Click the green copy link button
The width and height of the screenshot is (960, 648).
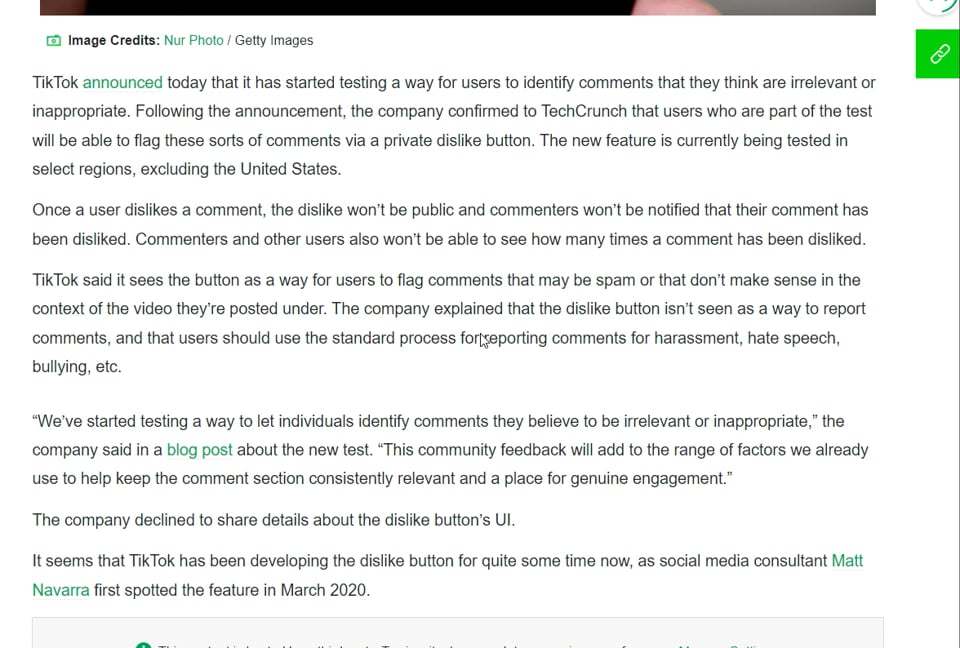click(x=939, y=54)
